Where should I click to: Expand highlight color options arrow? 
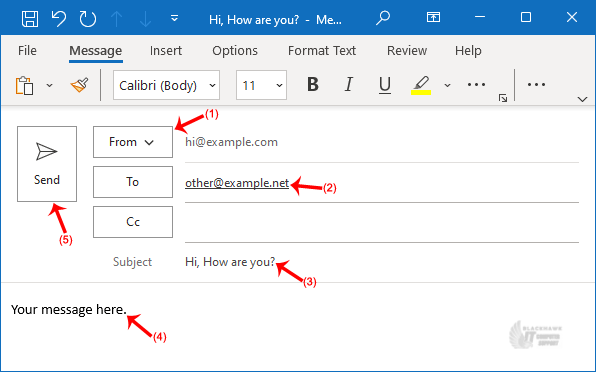point(447,85)
